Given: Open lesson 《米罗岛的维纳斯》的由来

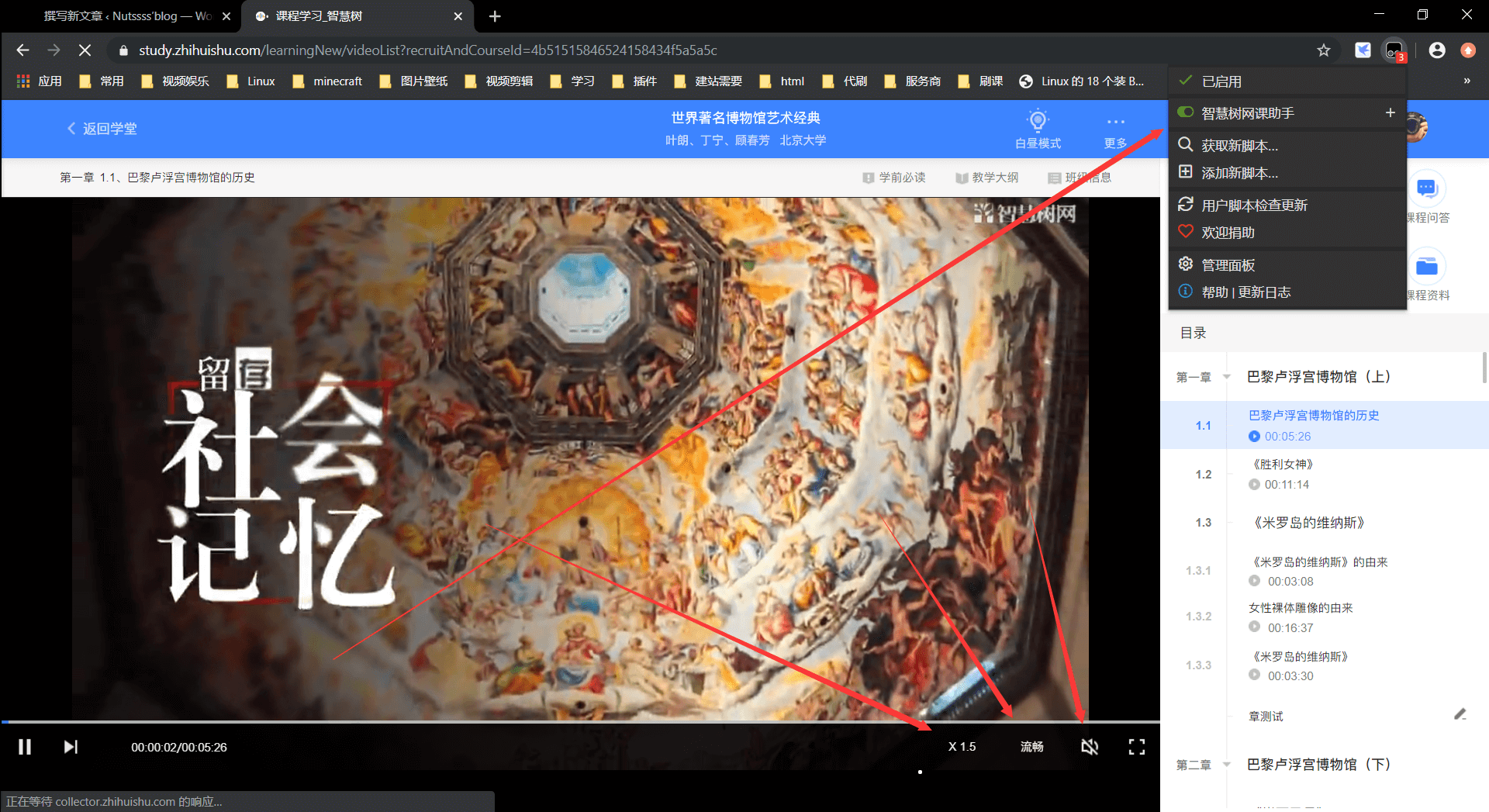Looking at the screenshot, I should click(1318, 562).
